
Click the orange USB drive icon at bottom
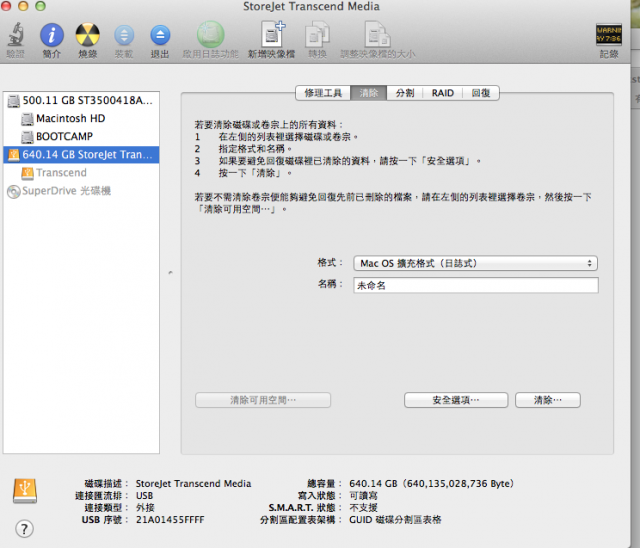click(x=25, y=490)
